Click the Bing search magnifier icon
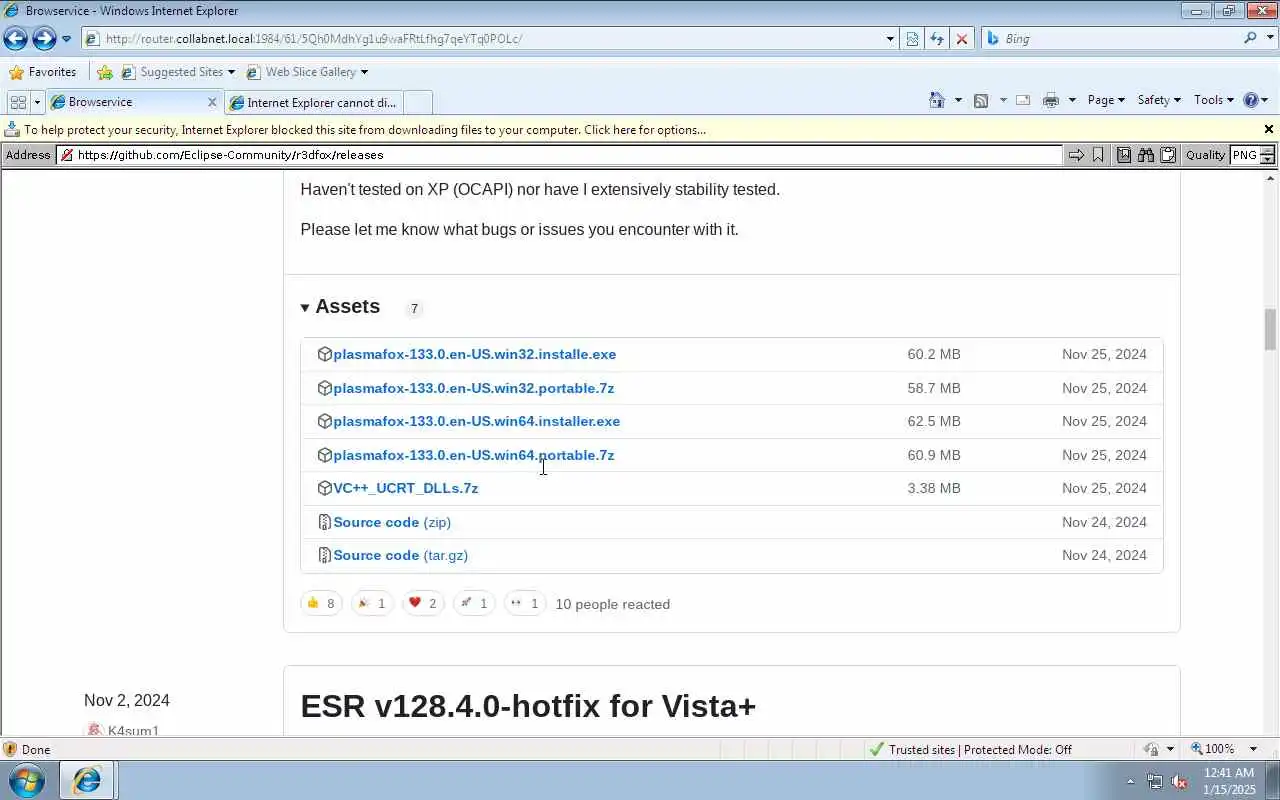1280x800 pixels. 1251,38
